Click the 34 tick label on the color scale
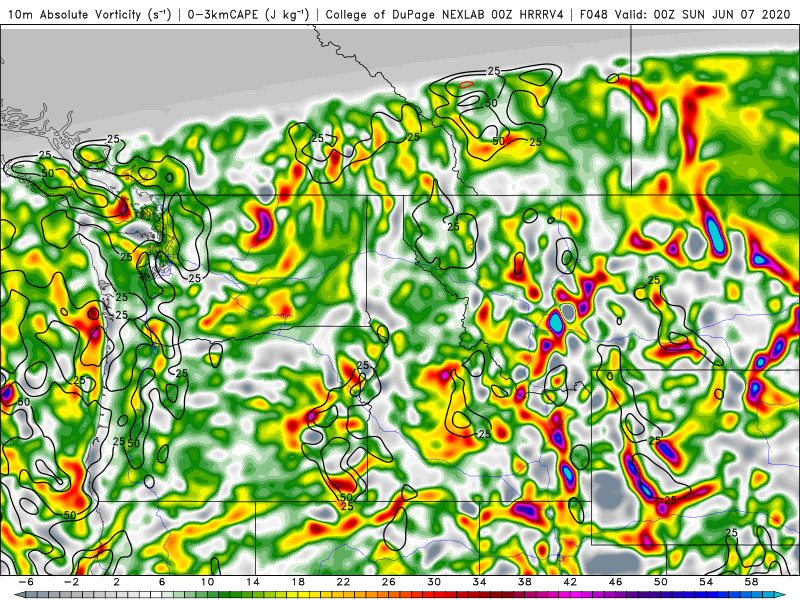This screenshot has width=800, height=600. (x=480, y=582)
